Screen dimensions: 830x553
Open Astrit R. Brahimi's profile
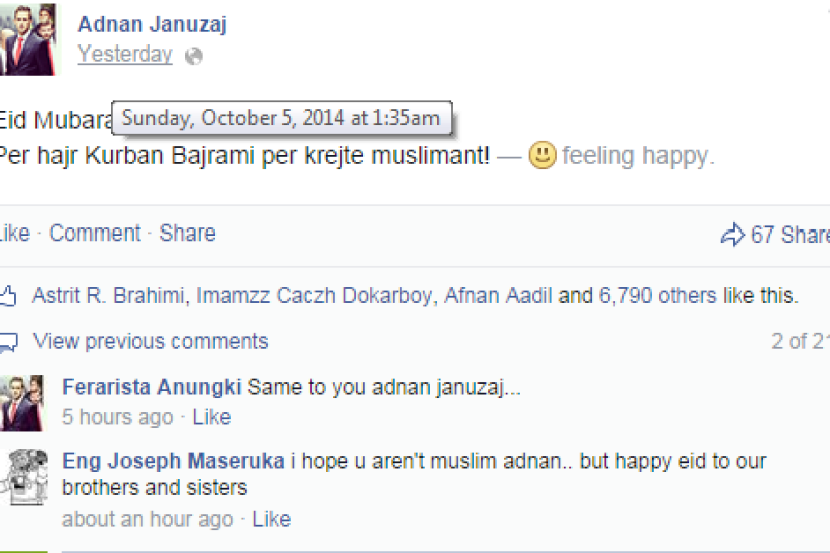click(x=108, y=295)
